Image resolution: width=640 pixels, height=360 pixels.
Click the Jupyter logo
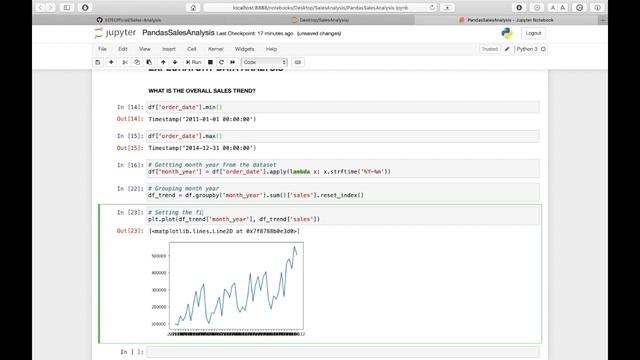coord(115,33)
